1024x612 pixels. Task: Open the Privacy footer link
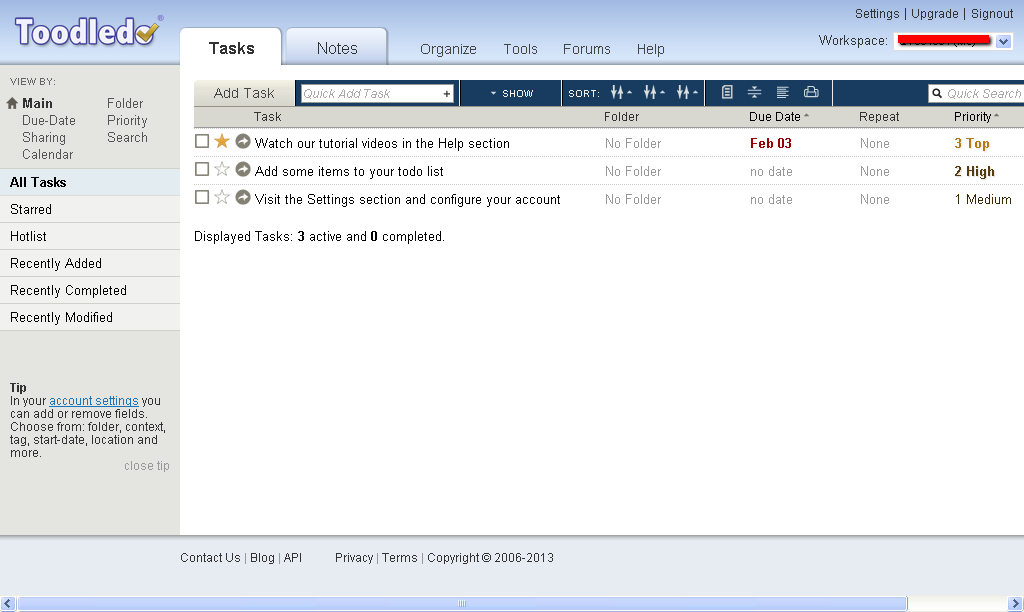click(x=354, y=558)
